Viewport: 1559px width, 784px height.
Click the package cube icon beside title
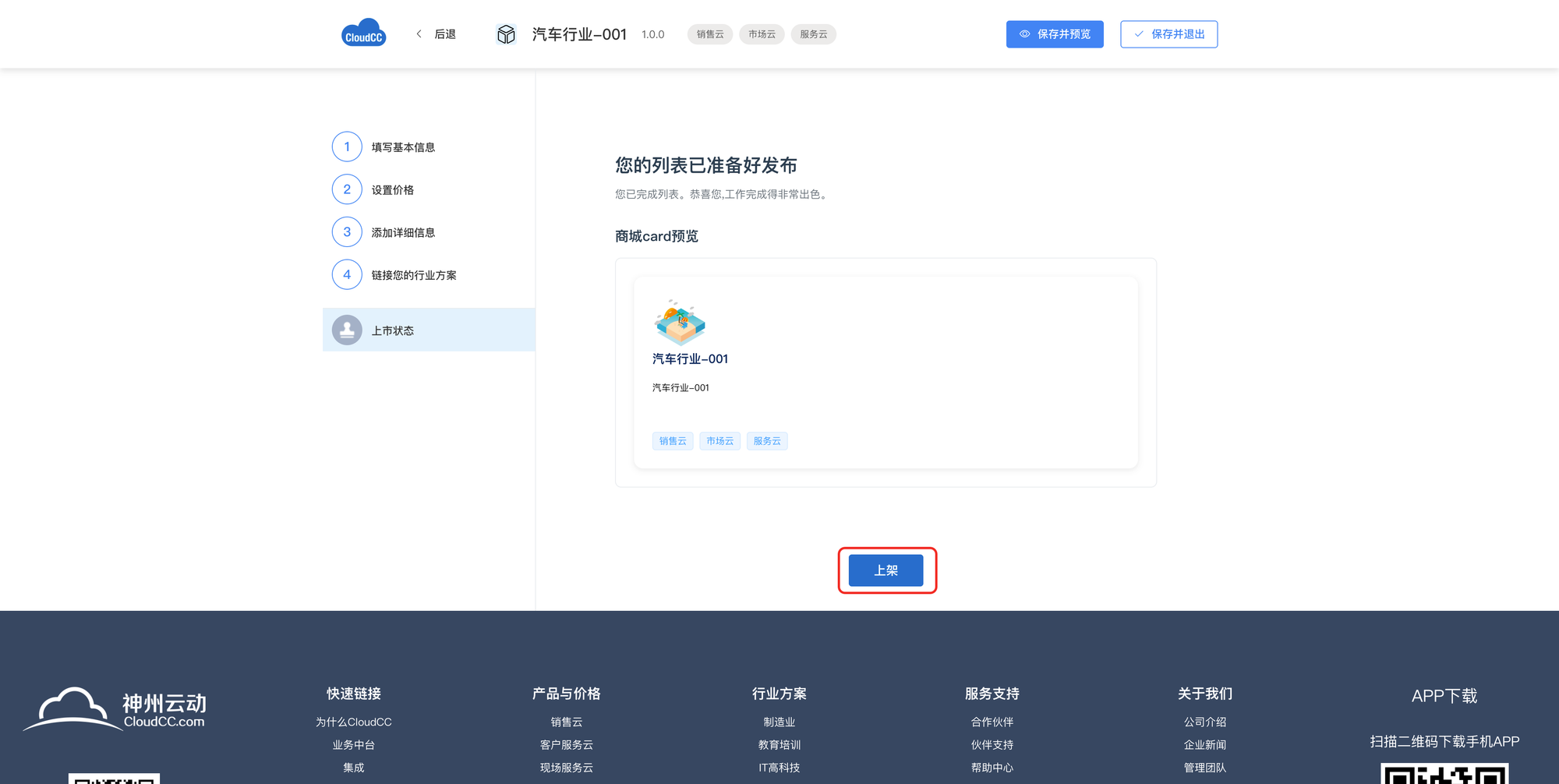(x=506, y=34)
